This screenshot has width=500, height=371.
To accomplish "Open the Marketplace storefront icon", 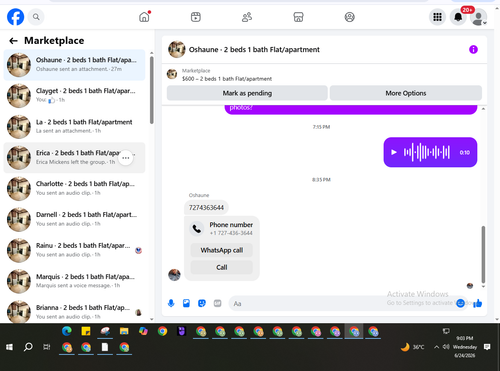I will pyautogui.click(x=298, y=17).
